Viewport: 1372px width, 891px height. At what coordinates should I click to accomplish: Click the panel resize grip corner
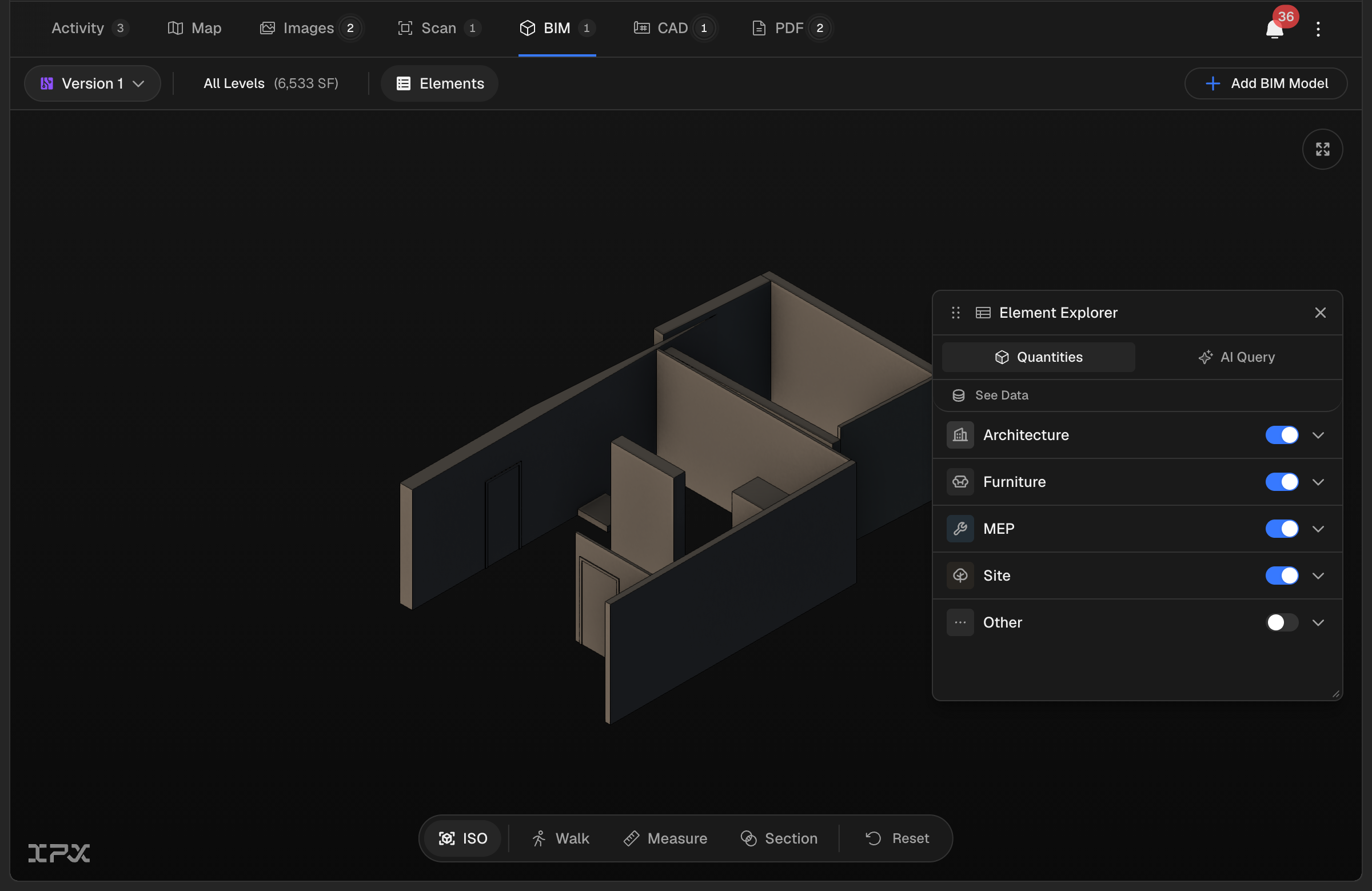pos(1335,694)
